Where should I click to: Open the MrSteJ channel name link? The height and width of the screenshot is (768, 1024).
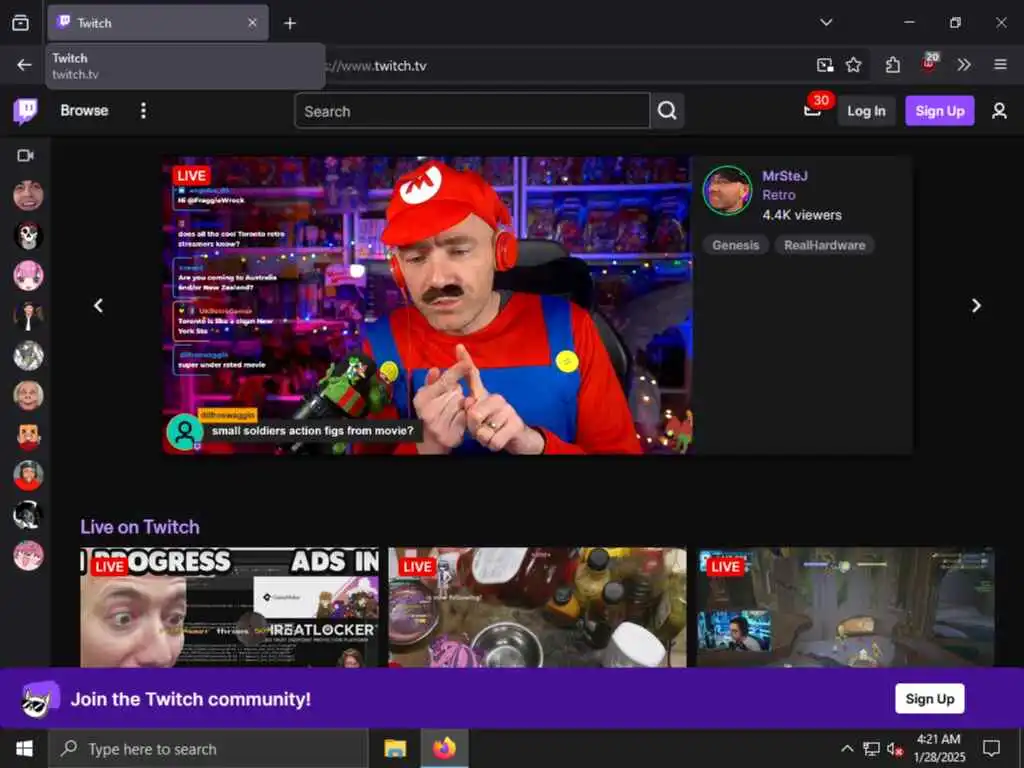click(785, 176)
